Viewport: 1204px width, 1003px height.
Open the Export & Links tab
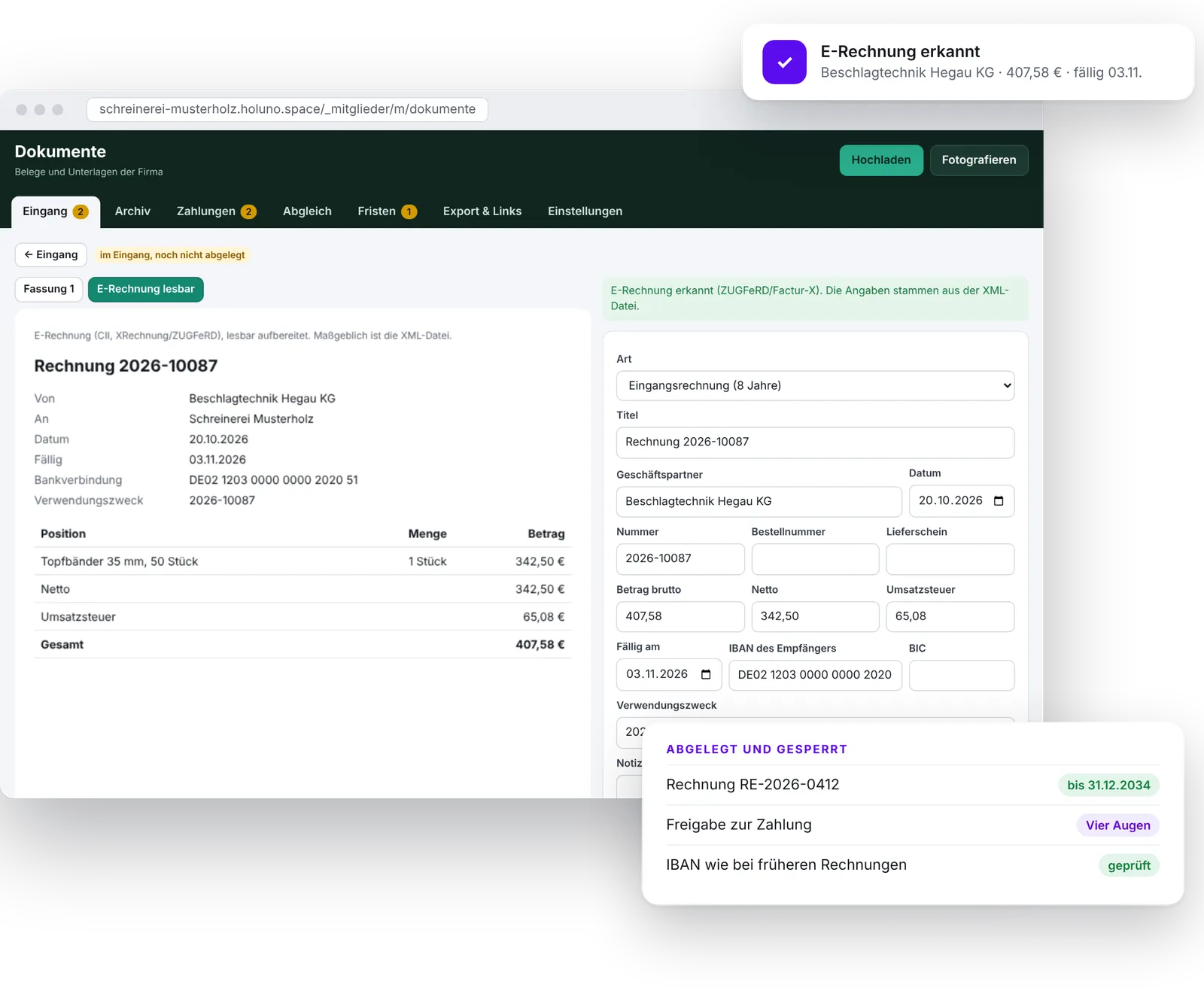pos(482,211)
